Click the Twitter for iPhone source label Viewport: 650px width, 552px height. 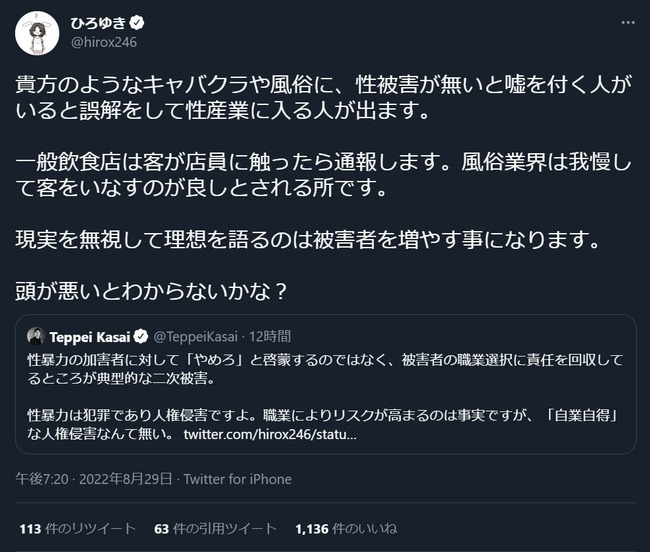click(238, 479)
